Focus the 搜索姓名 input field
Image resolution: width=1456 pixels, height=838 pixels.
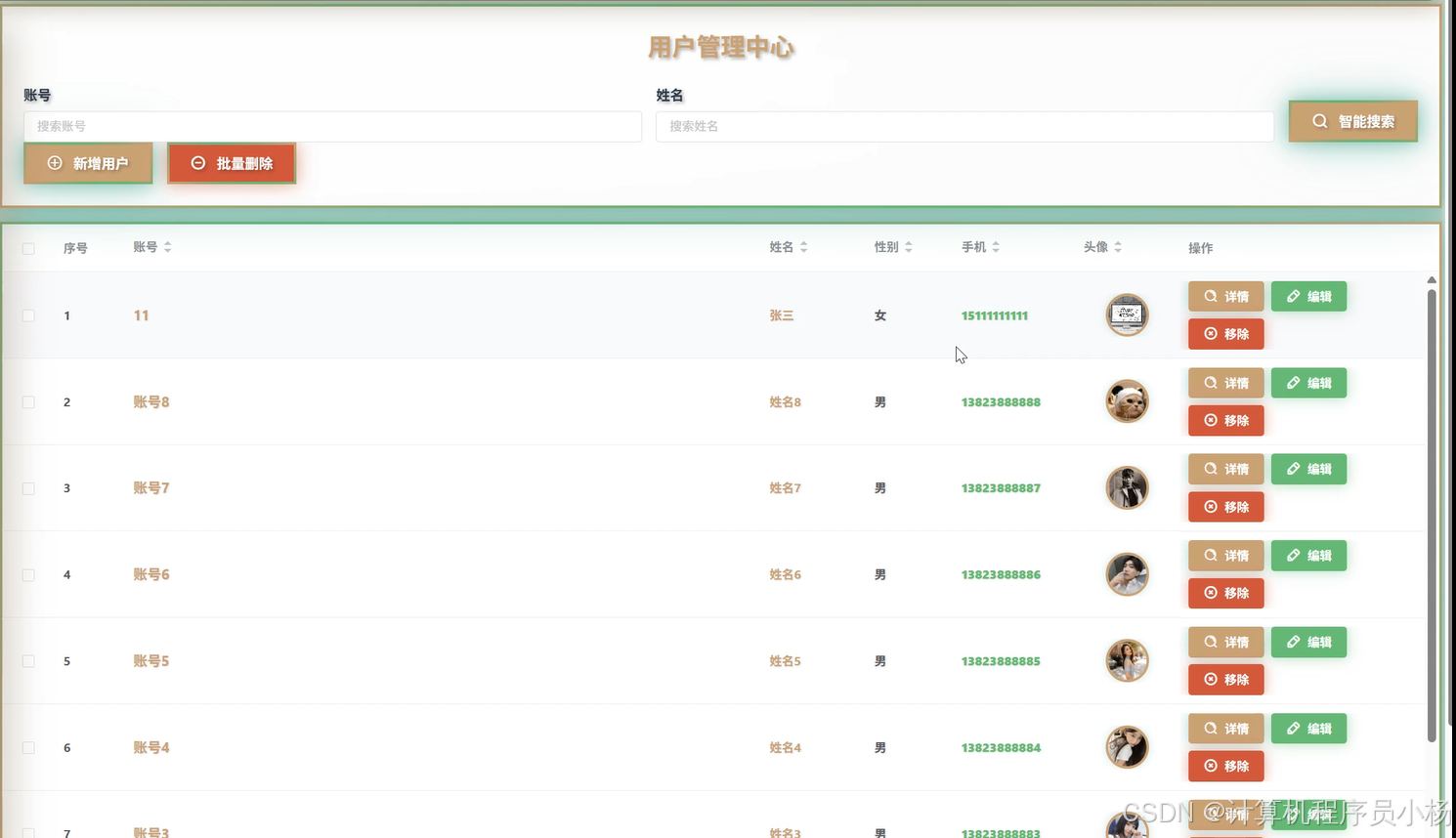click(x=964, y=126)
